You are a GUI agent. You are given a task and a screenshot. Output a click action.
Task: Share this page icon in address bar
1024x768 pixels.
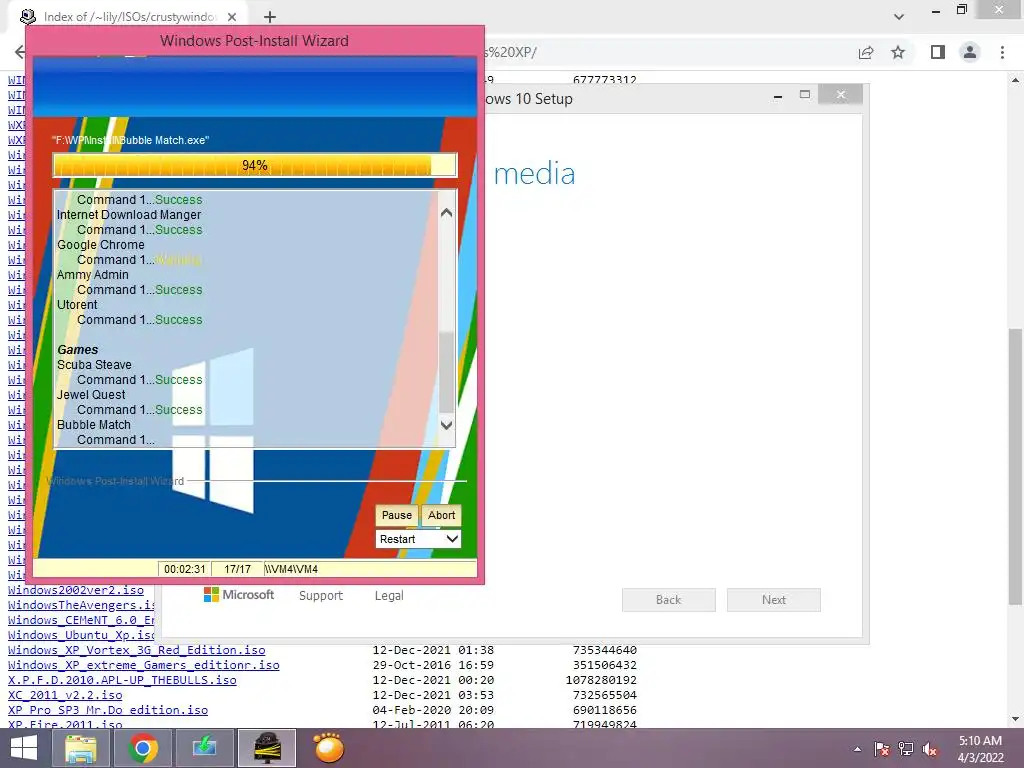[x=866, y=52]
